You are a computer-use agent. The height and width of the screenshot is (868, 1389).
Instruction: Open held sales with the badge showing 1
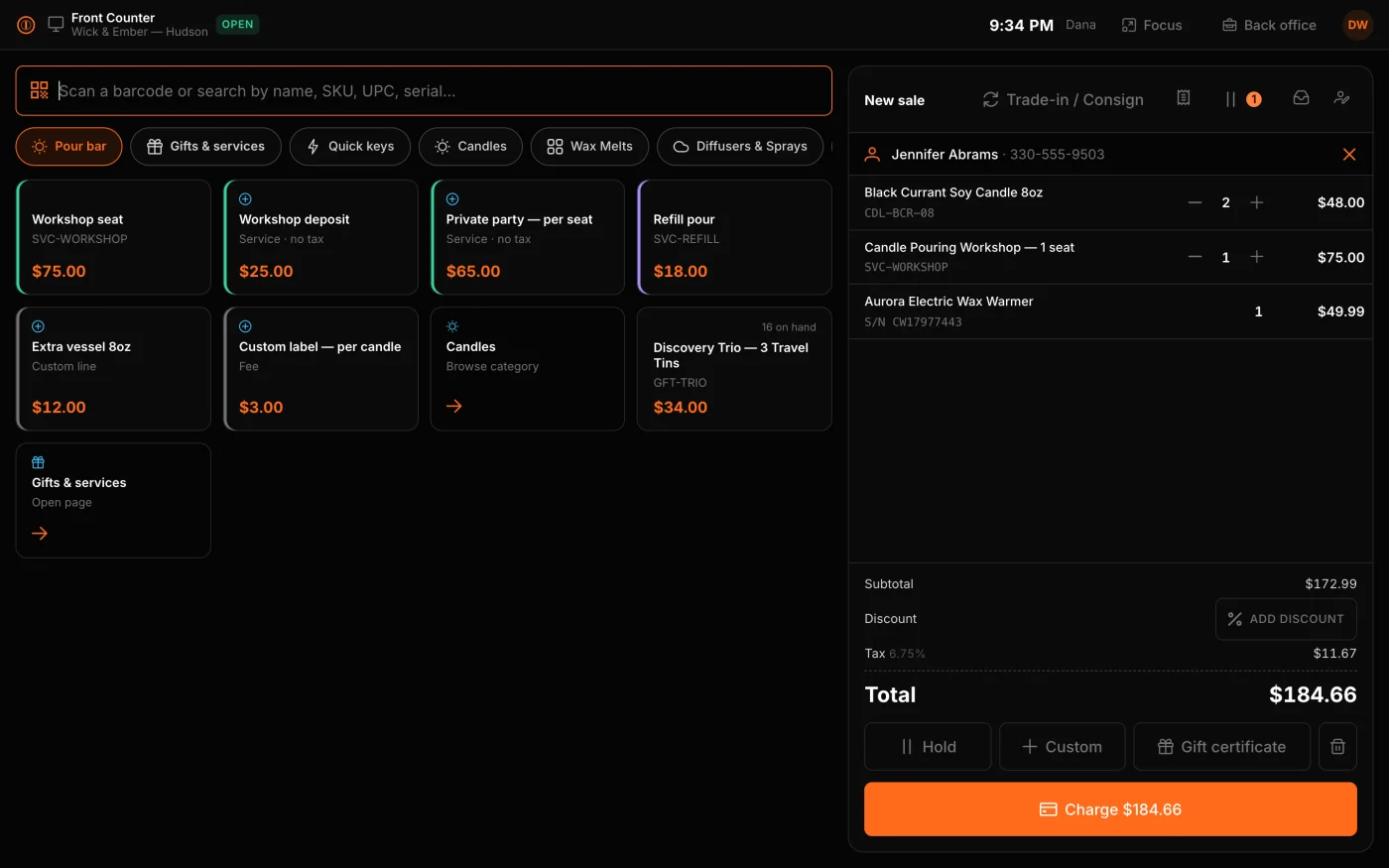(1242, 99)
